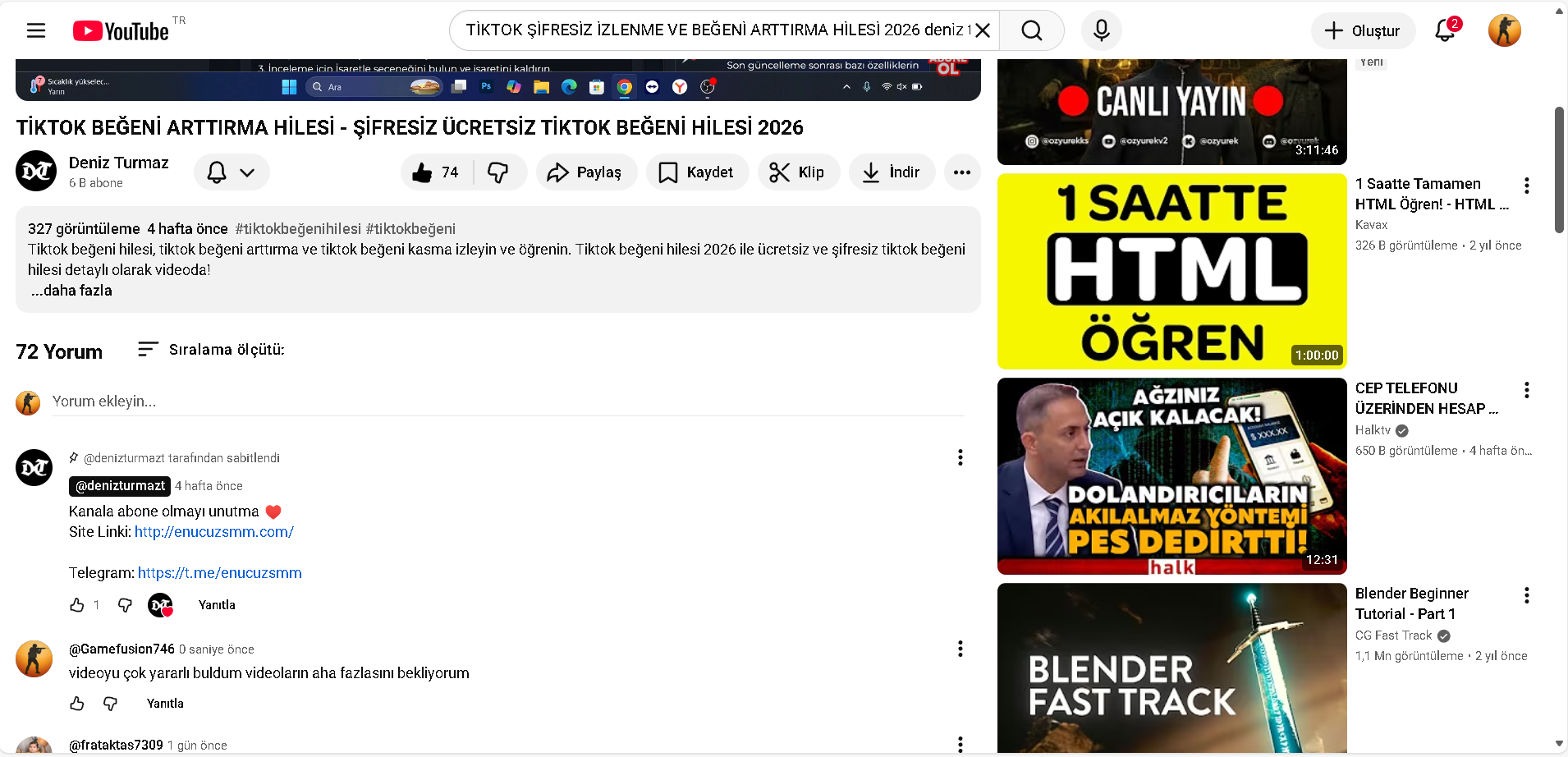
Task: Open the @Gamefusion746 comment's three-dot menu
Action: pyautogui.click(x=960, y=649)
